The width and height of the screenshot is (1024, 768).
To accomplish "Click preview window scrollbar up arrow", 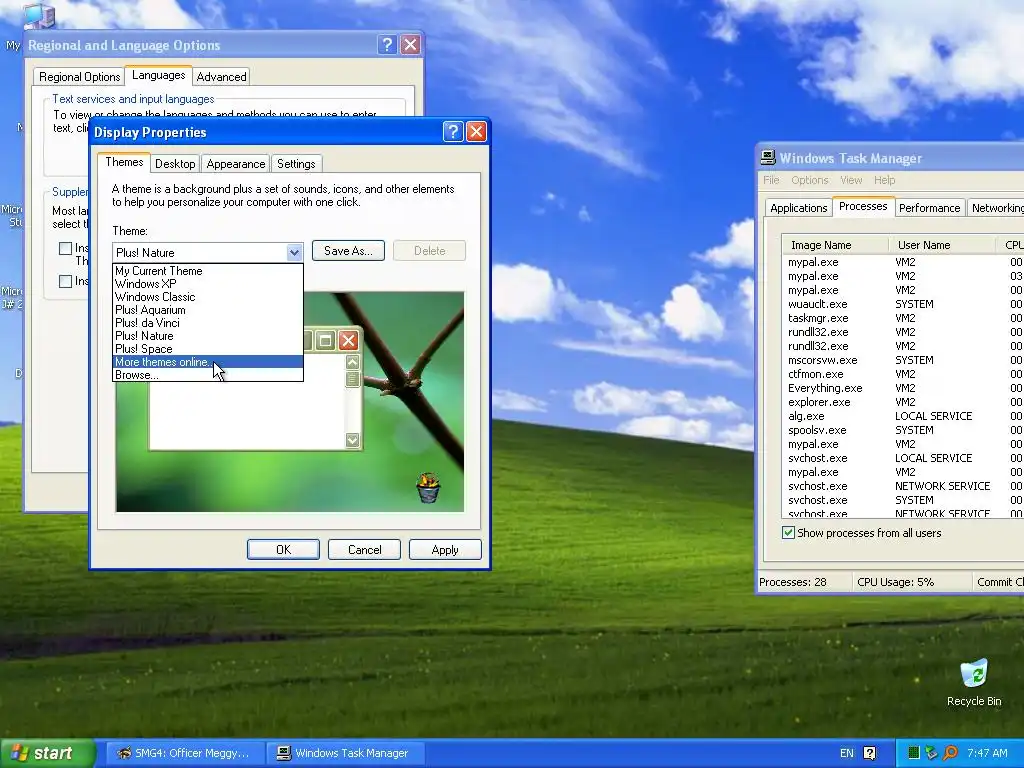I will coord(352,362).
